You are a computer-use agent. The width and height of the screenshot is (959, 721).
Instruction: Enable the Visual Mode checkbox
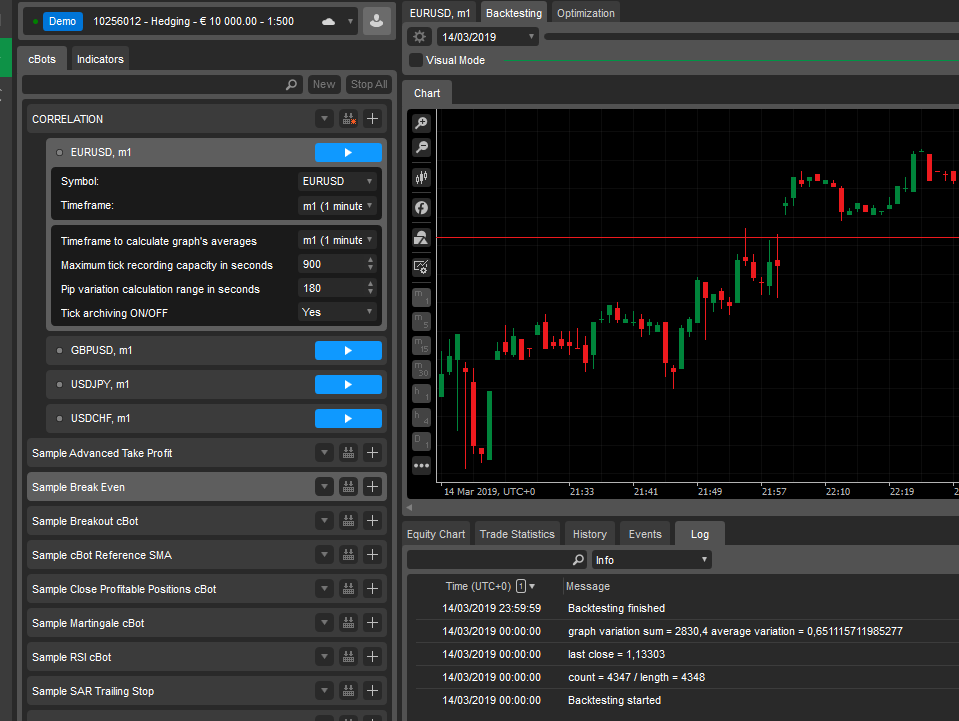(x=416, y=60)
